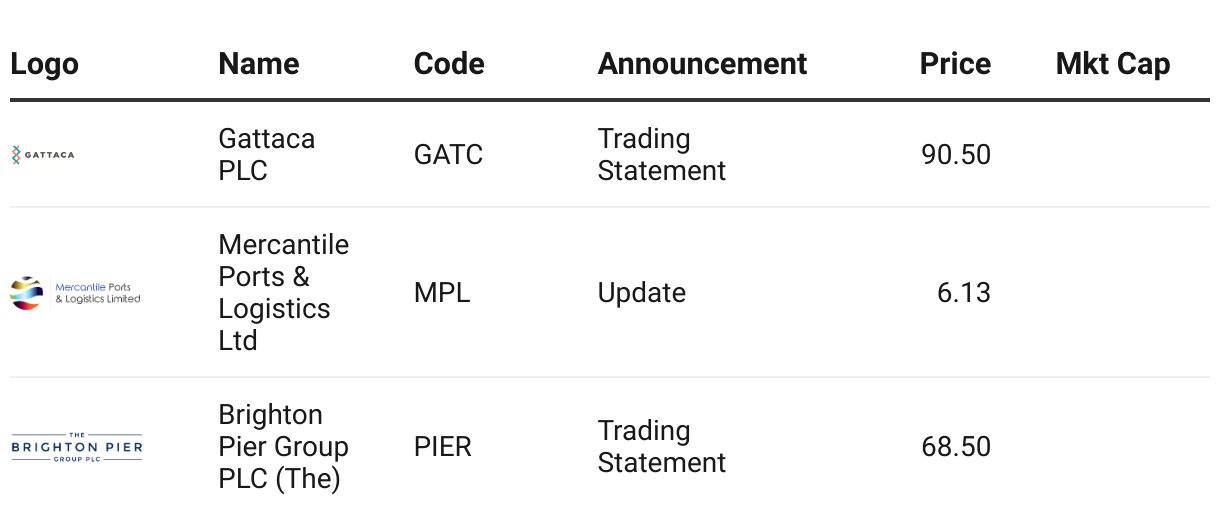Open the Gattaca PLC company name

pos(267,154)
